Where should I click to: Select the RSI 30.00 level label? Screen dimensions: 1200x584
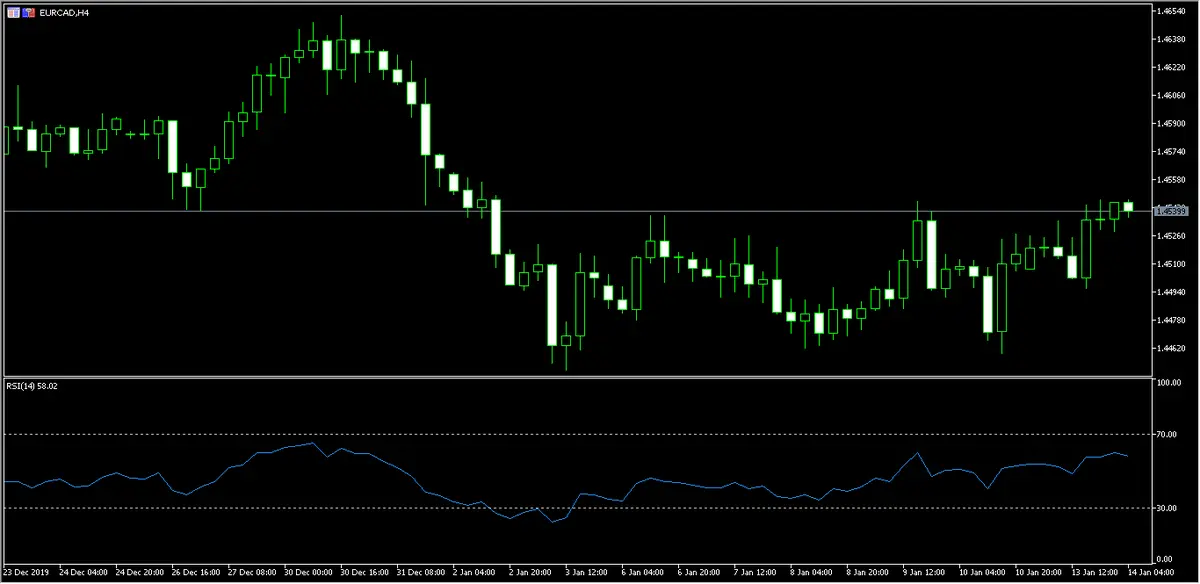point(1169,508)
